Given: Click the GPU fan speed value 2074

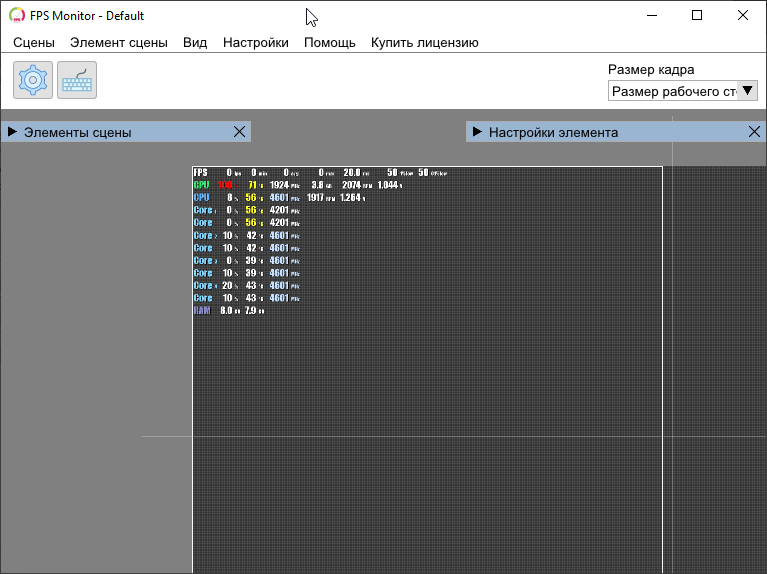Looking at the screenshot, I should click(x=351, y=185).
